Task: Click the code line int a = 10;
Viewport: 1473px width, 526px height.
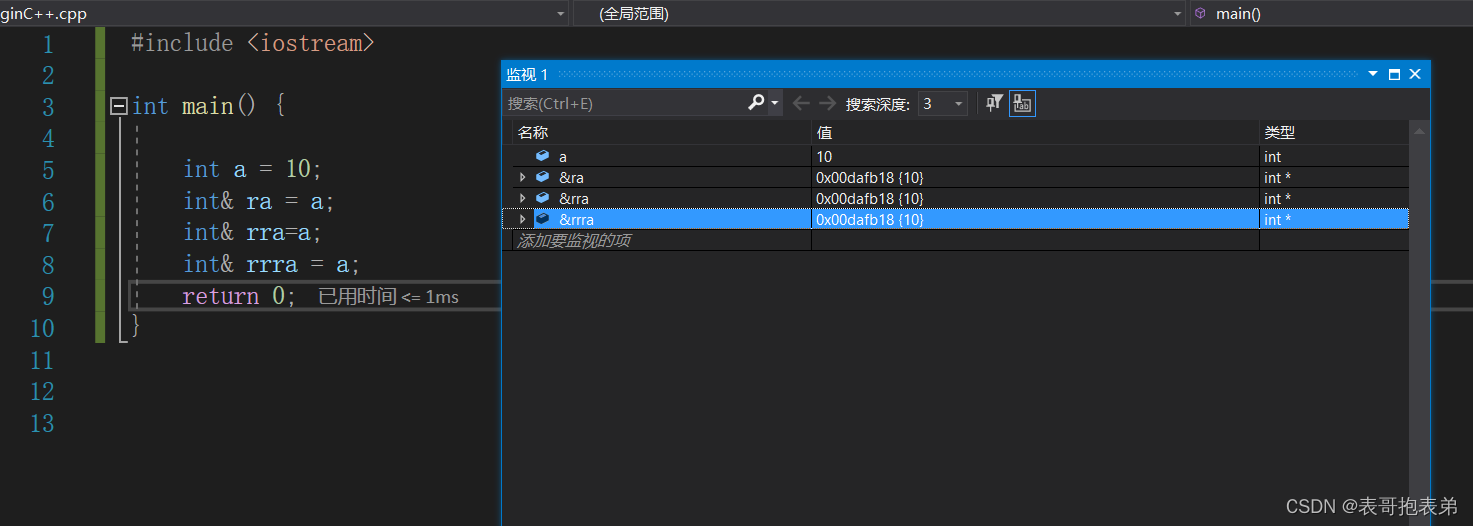Action: point(252,170)
